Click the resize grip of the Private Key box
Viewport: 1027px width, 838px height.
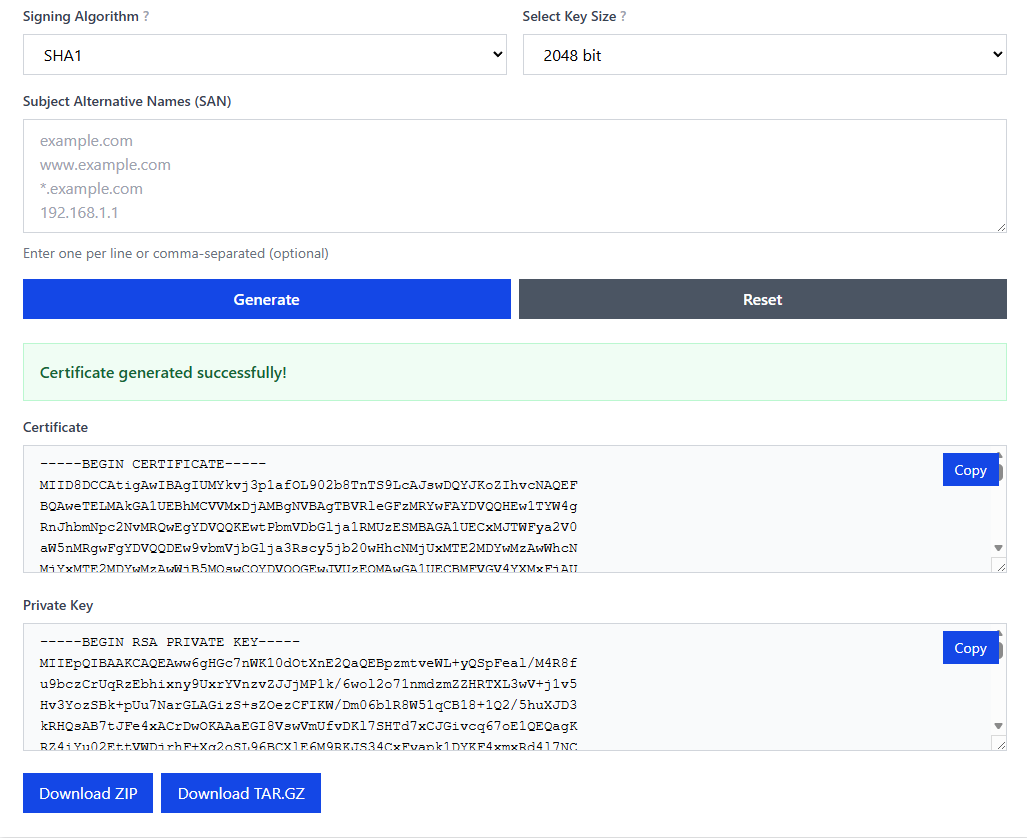(999, 743)
